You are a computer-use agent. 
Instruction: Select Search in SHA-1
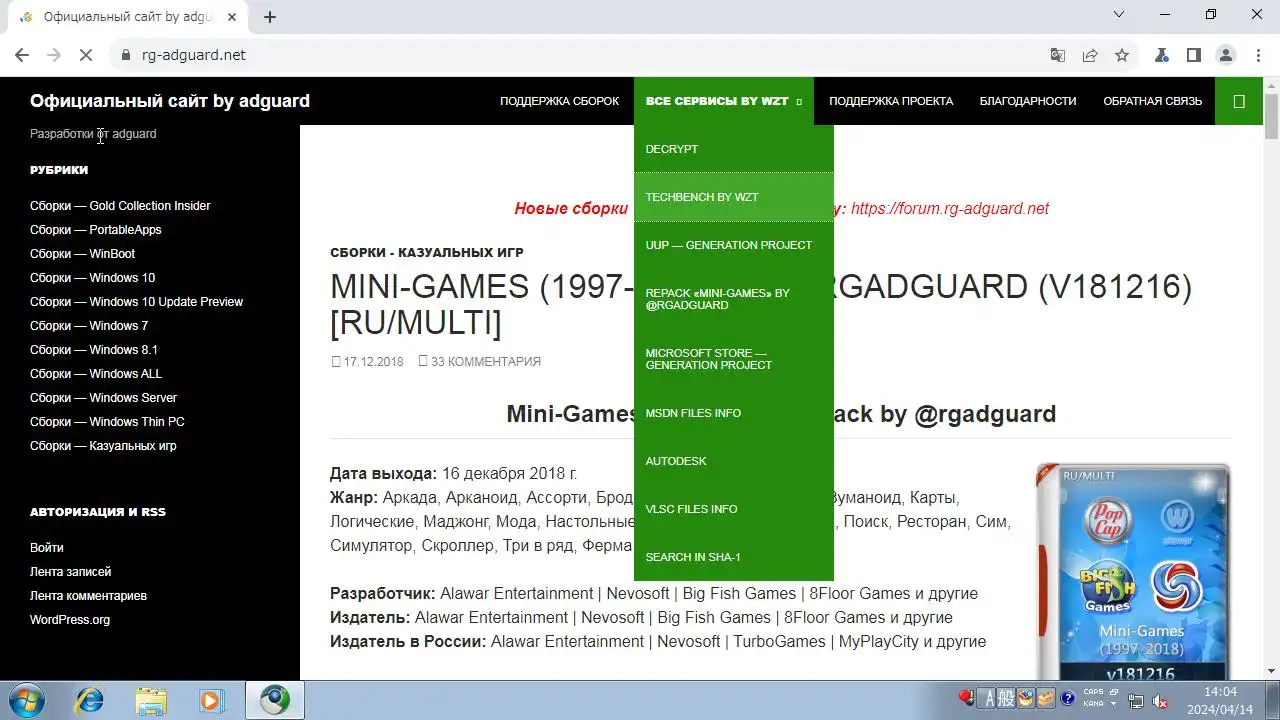[734, 557]
